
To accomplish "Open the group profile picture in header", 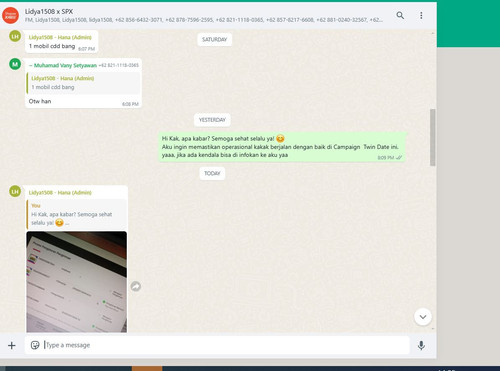I will pyautogui.click(x=11, y=15).
